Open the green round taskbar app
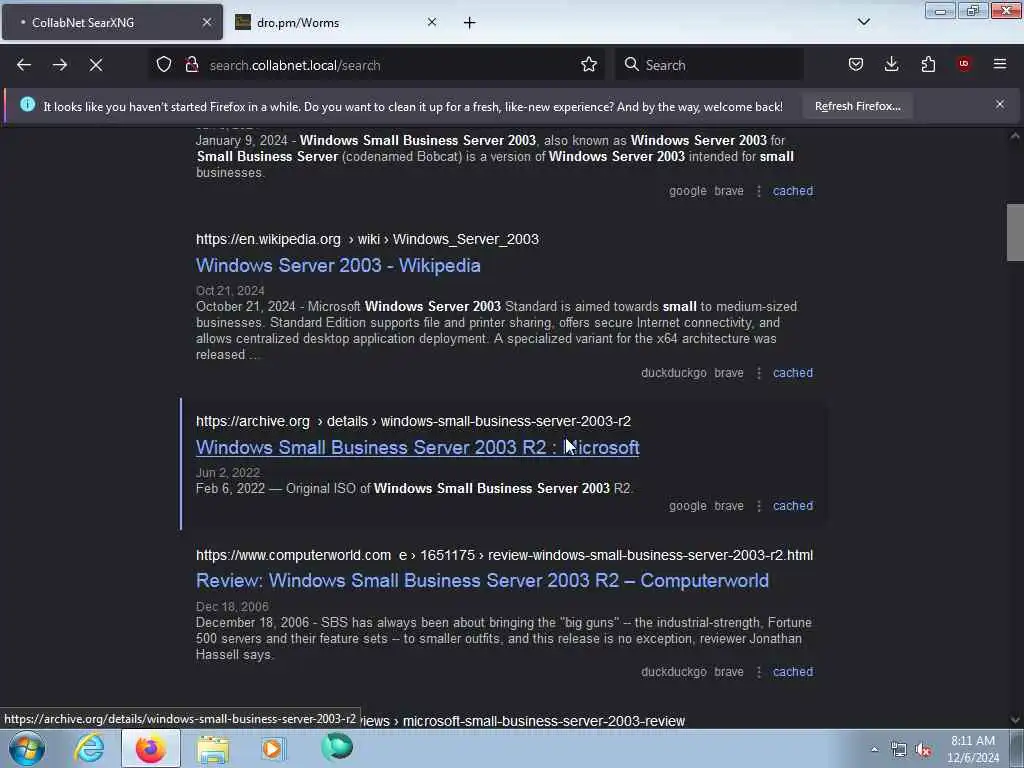This screenshot has width=1024, height=768. click(x=337, y=747)
